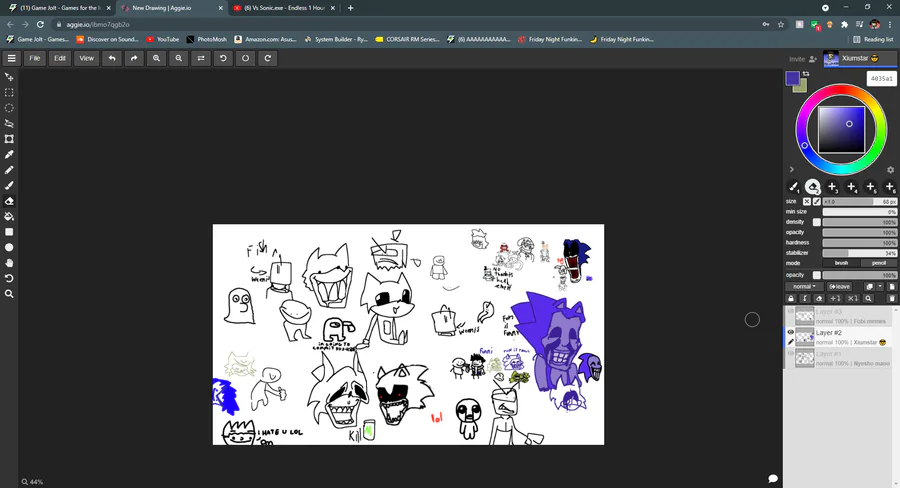Open the Reading list
The height and width of the screenshot is (488, 900).
pyautogui.click(x=873, y=39)
